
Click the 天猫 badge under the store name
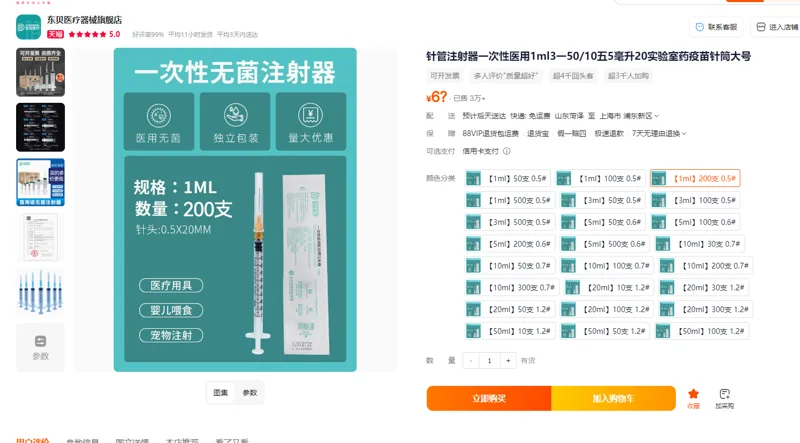coord(55,34)
